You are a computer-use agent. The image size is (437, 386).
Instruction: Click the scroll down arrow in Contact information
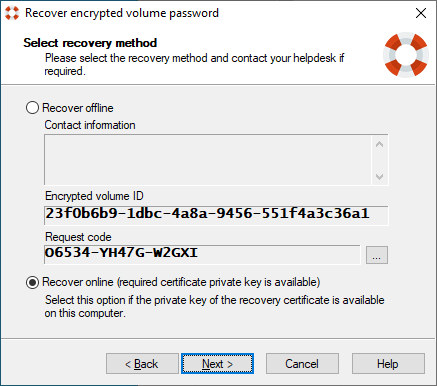click(379, 176)
